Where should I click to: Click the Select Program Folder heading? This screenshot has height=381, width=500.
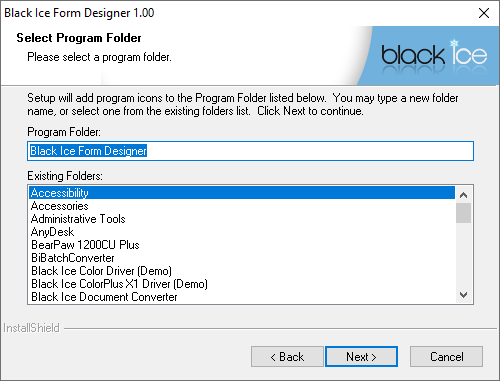pyautogui.click(x=79, y=38)
